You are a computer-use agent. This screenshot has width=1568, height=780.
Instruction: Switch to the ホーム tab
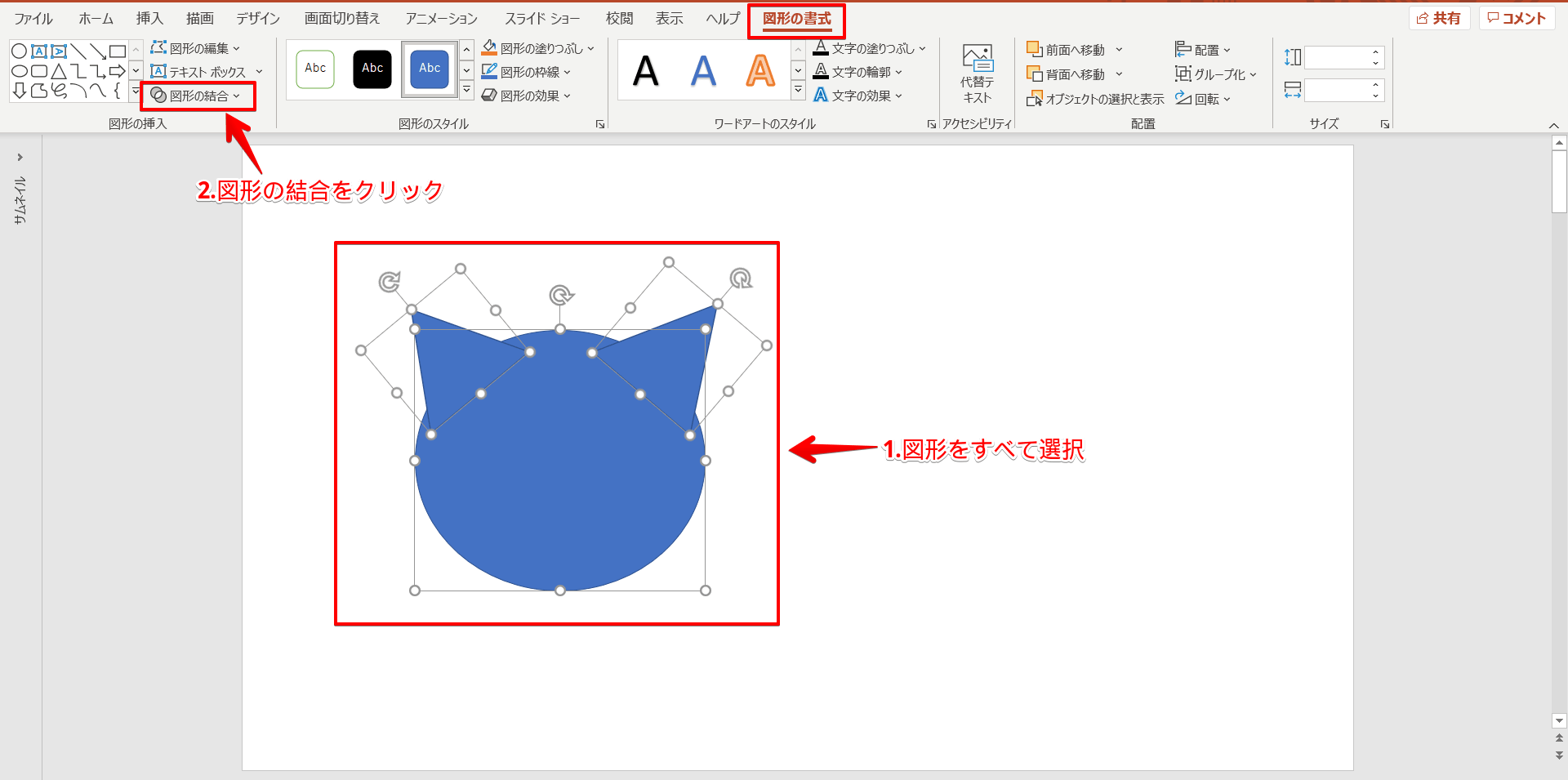[x=95, y=18]
